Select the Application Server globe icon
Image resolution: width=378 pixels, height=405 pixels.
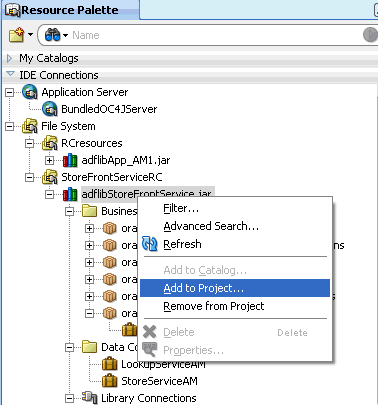tap(30, 92)
